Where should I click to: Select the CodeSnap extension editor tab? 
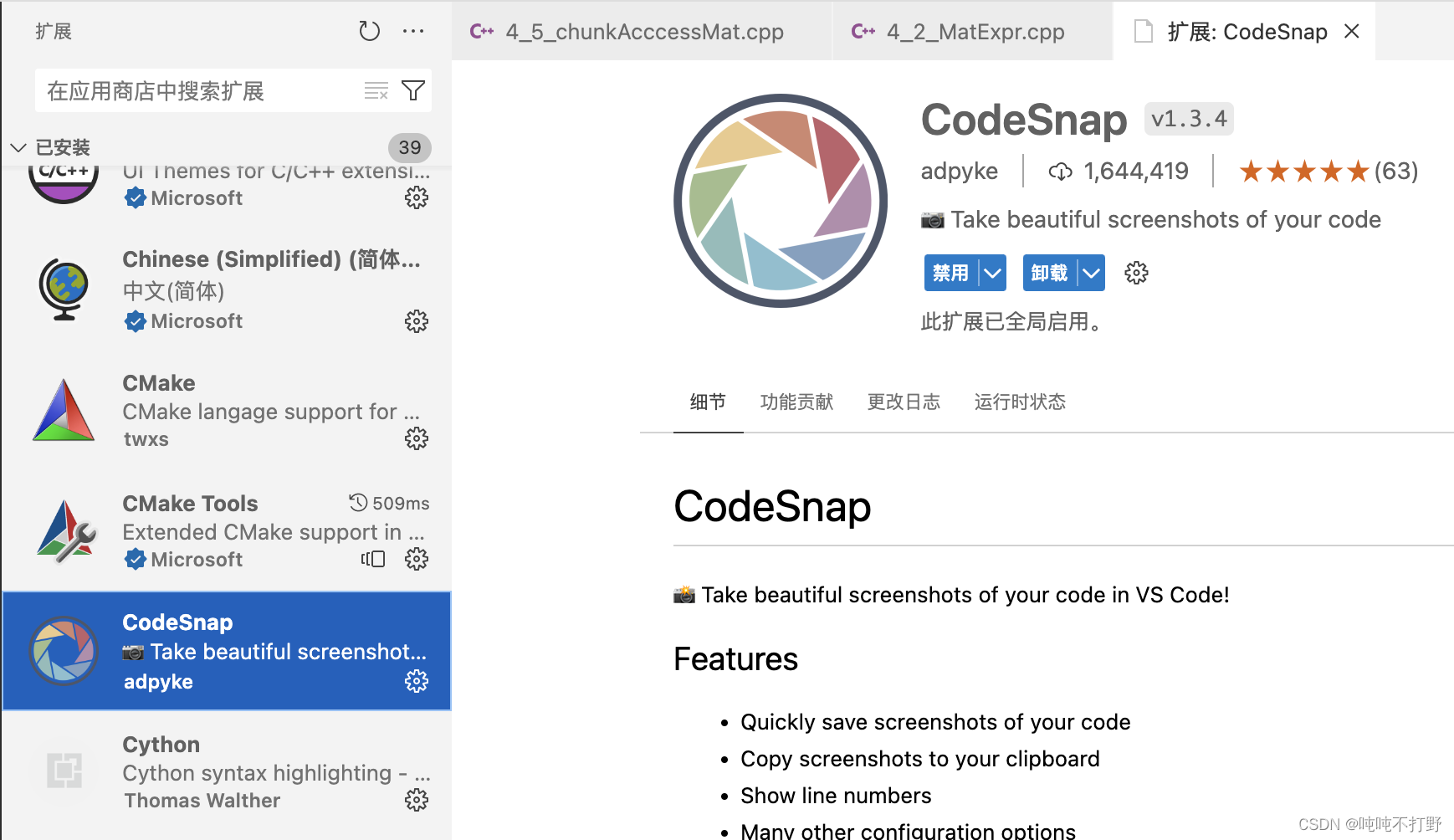(x=1244, y=32)
